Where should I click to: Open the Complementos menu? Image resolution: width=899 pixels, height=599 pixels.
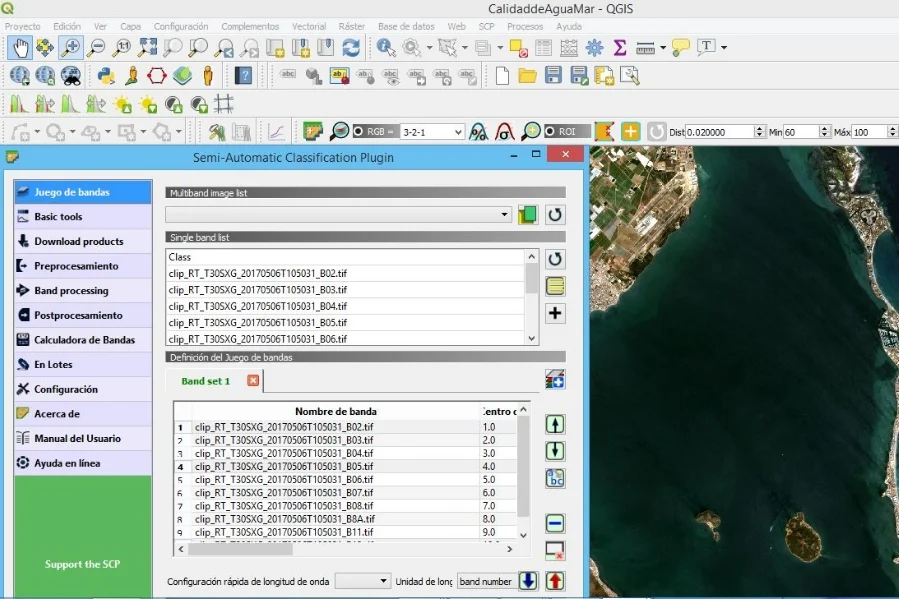click(x=250, y=26)
